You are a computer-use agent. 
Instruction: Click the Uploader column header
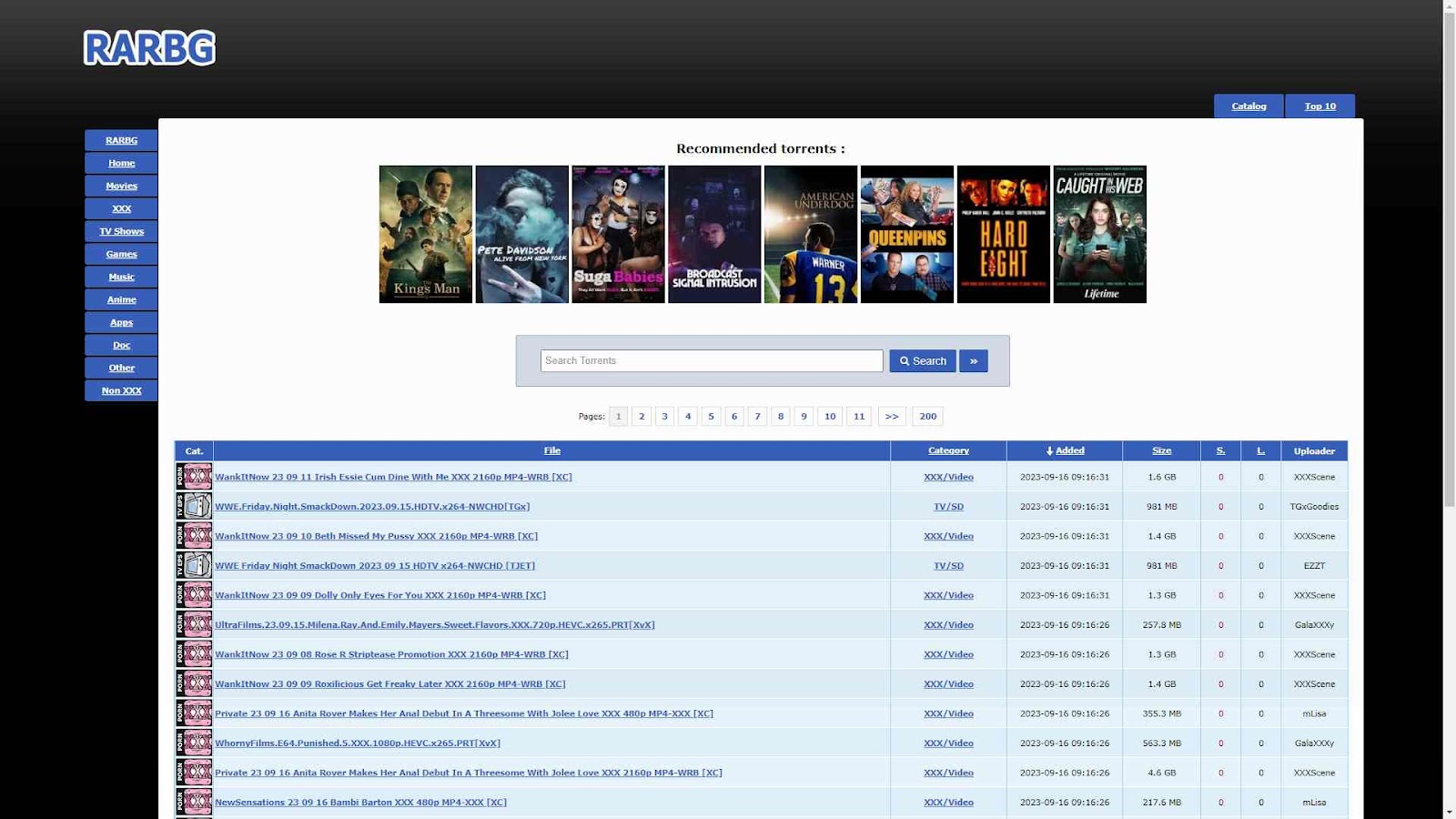(x=1314, y=450)
